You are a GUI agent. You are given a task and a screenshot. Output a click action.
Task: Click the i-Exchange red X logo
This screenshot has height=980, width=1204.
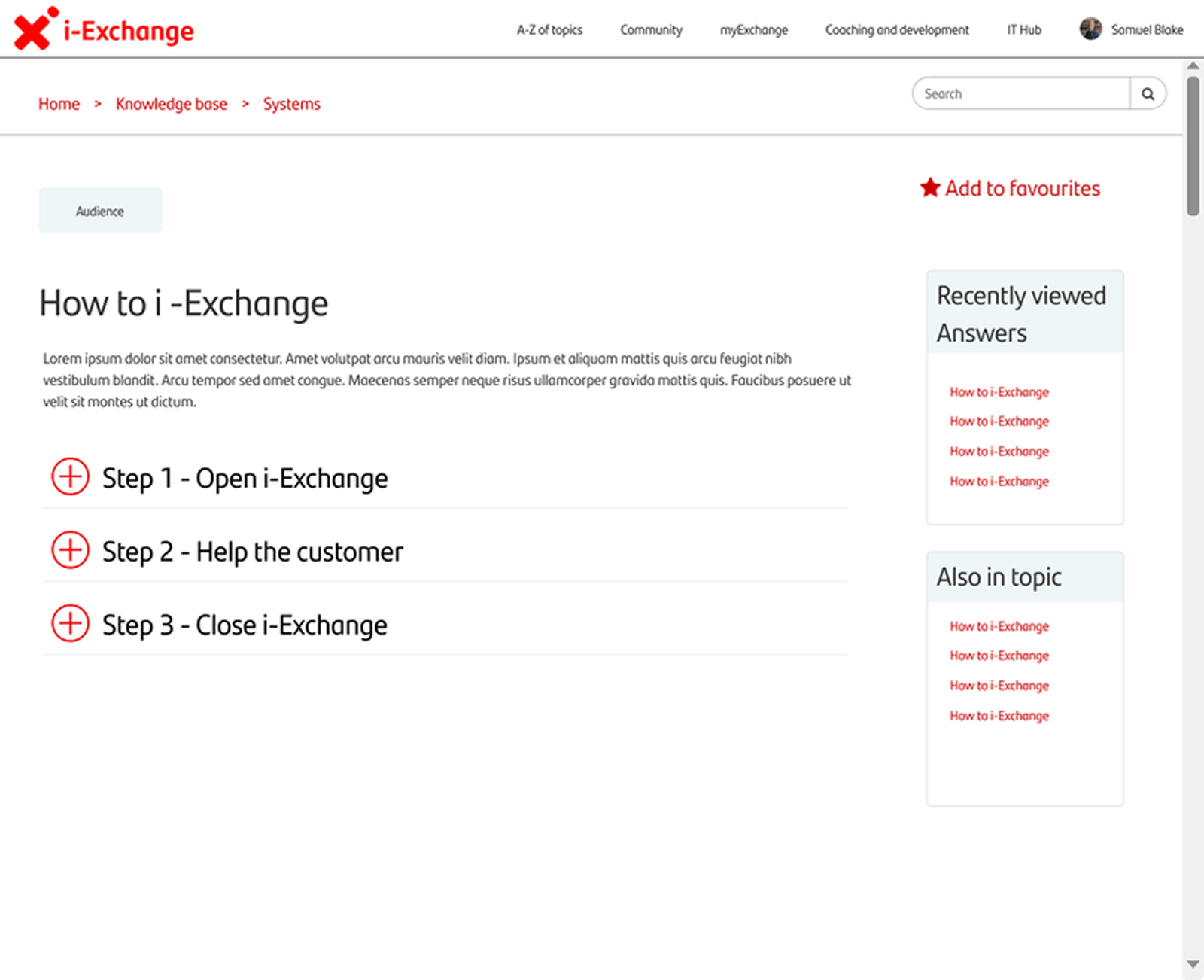click(35, 29)
